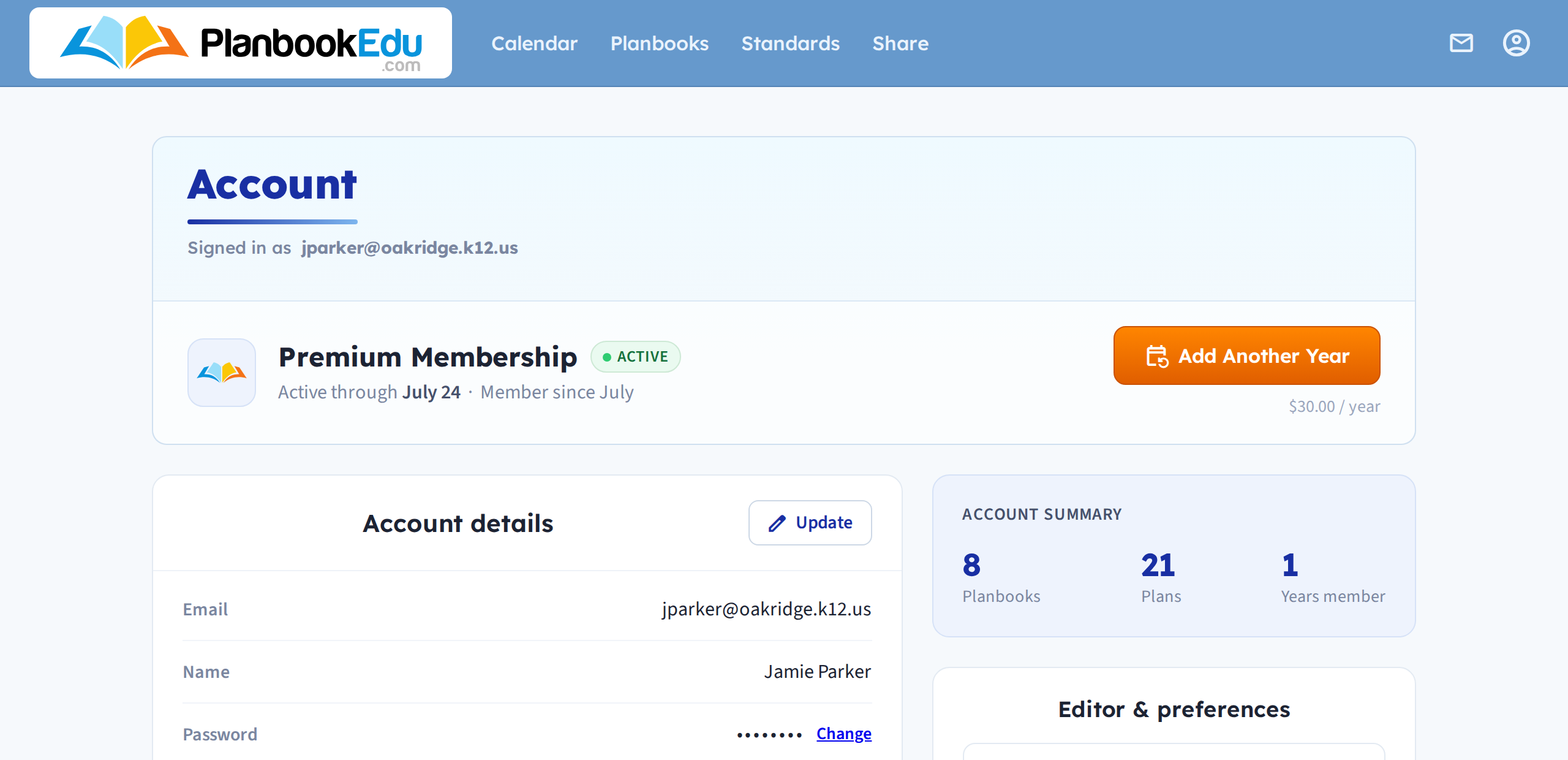Click the ACCOUNT SUMMARY heading

(x=1042, y=514)
